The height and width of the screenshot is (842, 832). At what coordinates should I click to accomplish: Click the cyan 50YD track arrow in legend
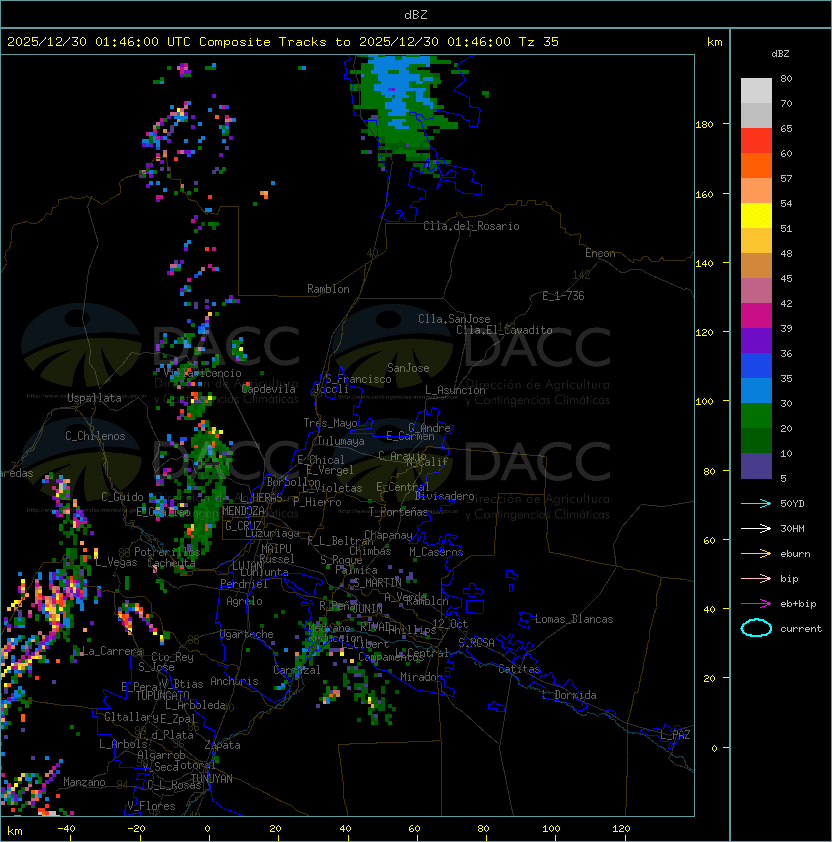[x=756, y=503]
